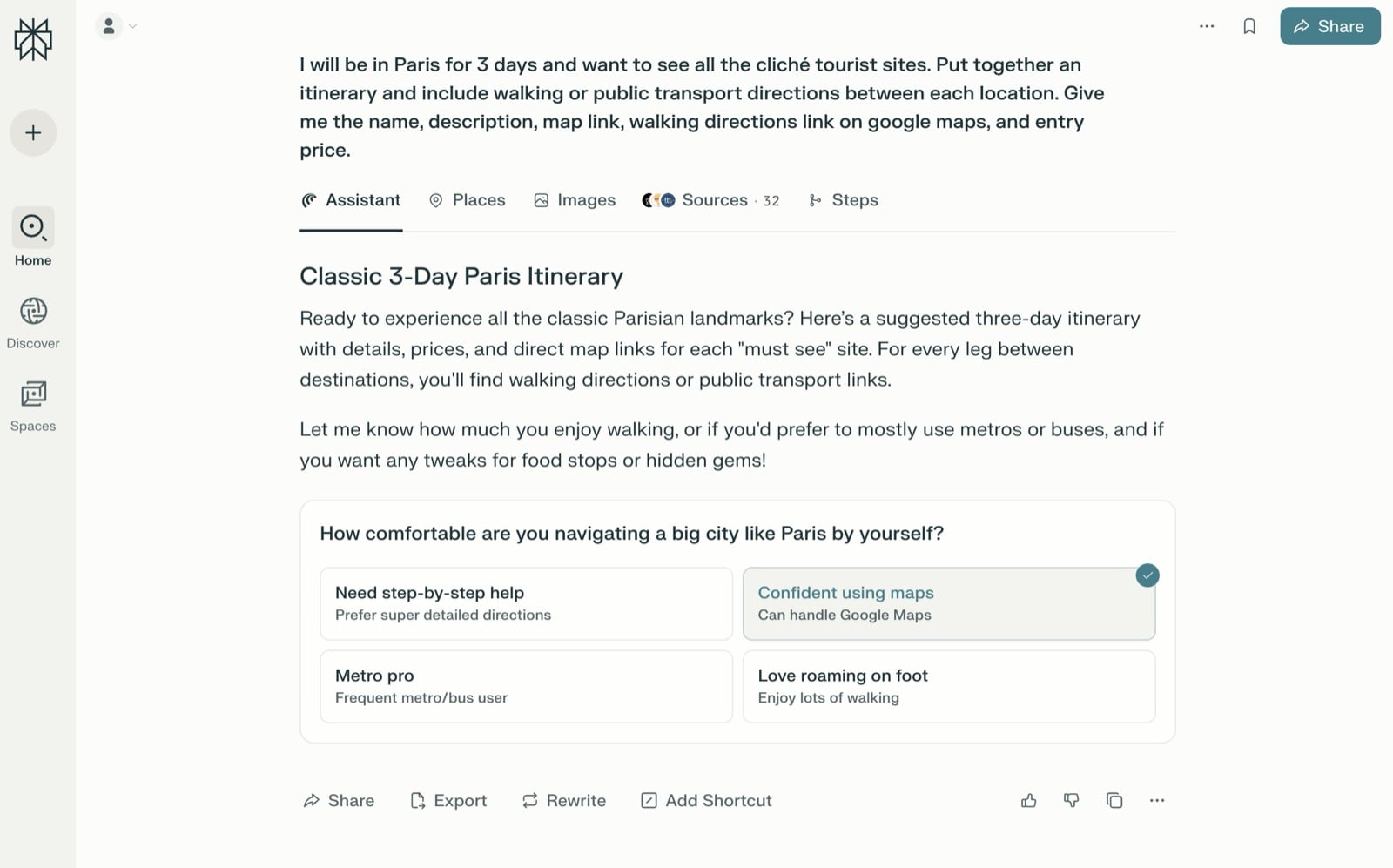Image resolution: width=1393 pixels, height=868 pixels.
Task: Open the Sources tab
Action: (x=710, y=200)
